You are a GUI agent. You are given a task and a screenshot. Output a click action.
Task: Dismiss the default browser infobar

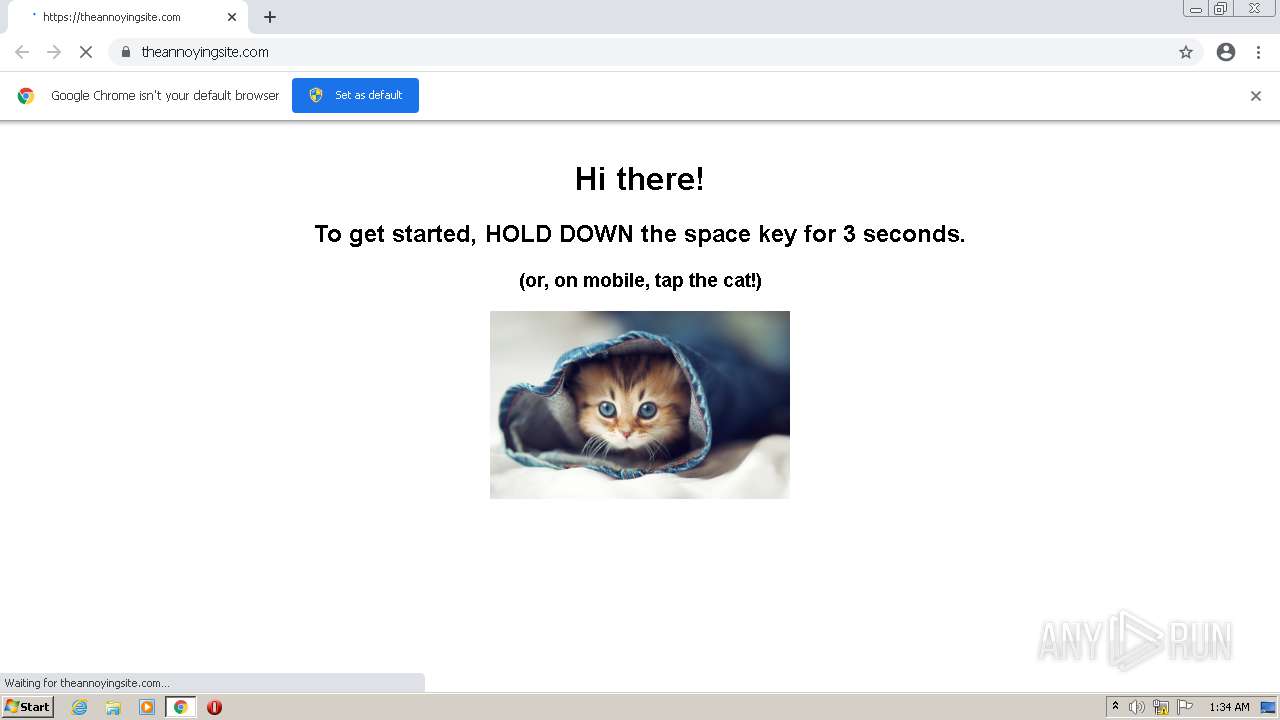(x=1256, y=96)
